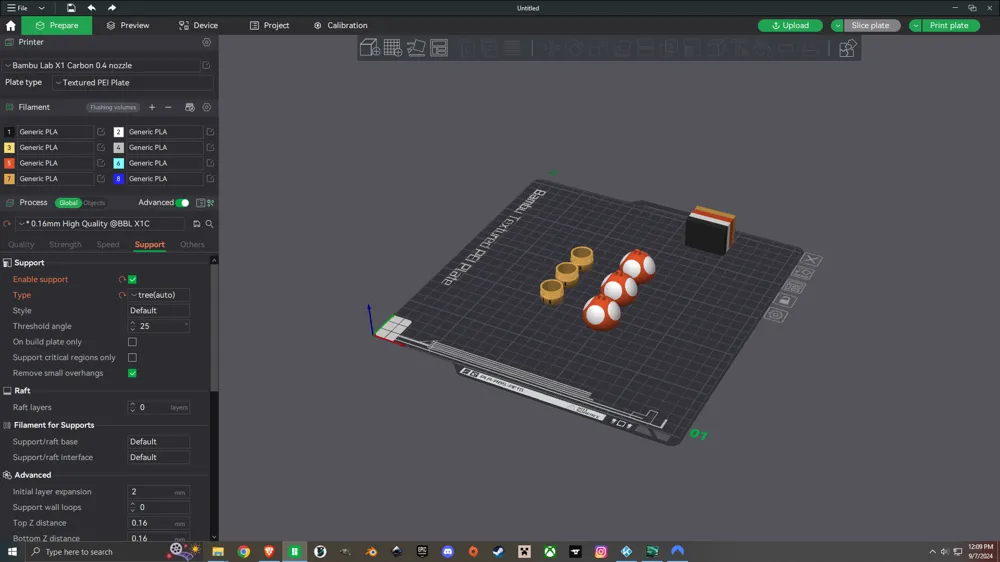Select the Global process mode
This screenshot has width=1000, height=562.
pyautogui.click(x=68, y=203)
